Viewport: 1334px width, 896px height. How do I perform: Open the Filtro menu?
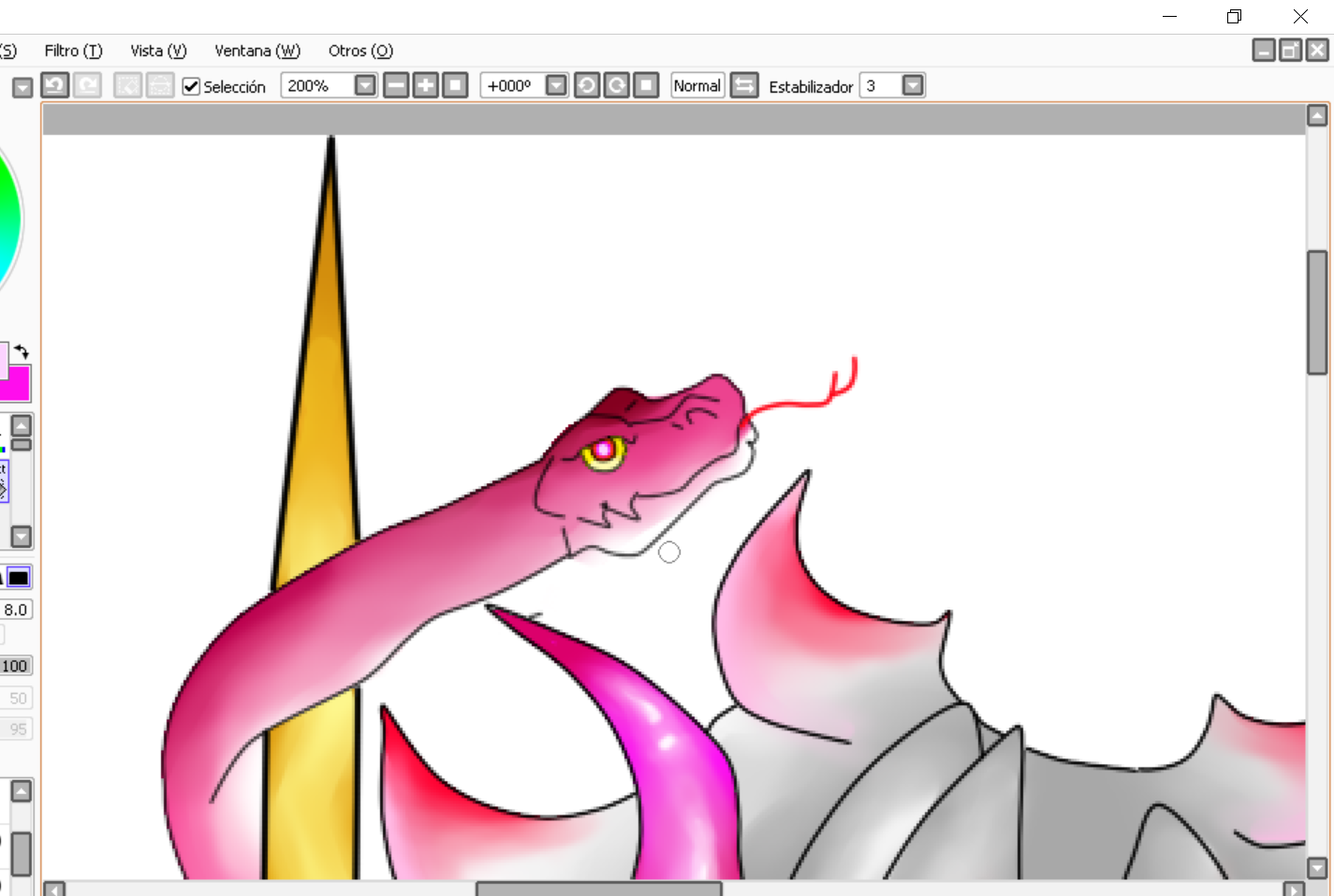pos(73,51)
